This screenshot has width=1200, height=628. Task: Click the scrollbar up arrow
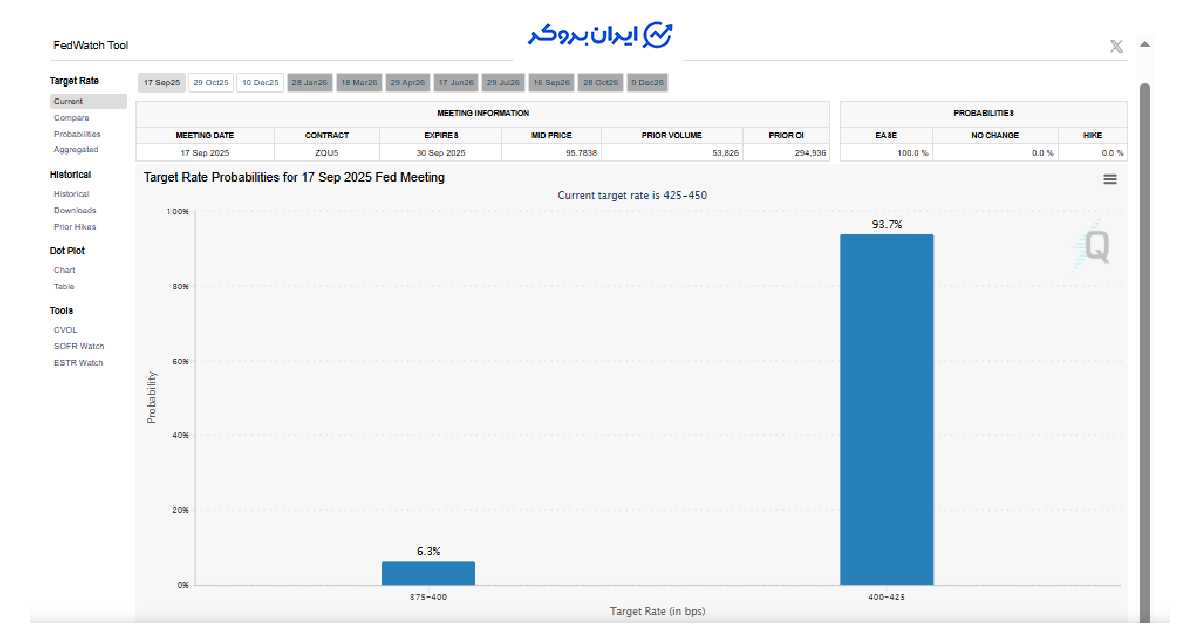(1144, 45)
